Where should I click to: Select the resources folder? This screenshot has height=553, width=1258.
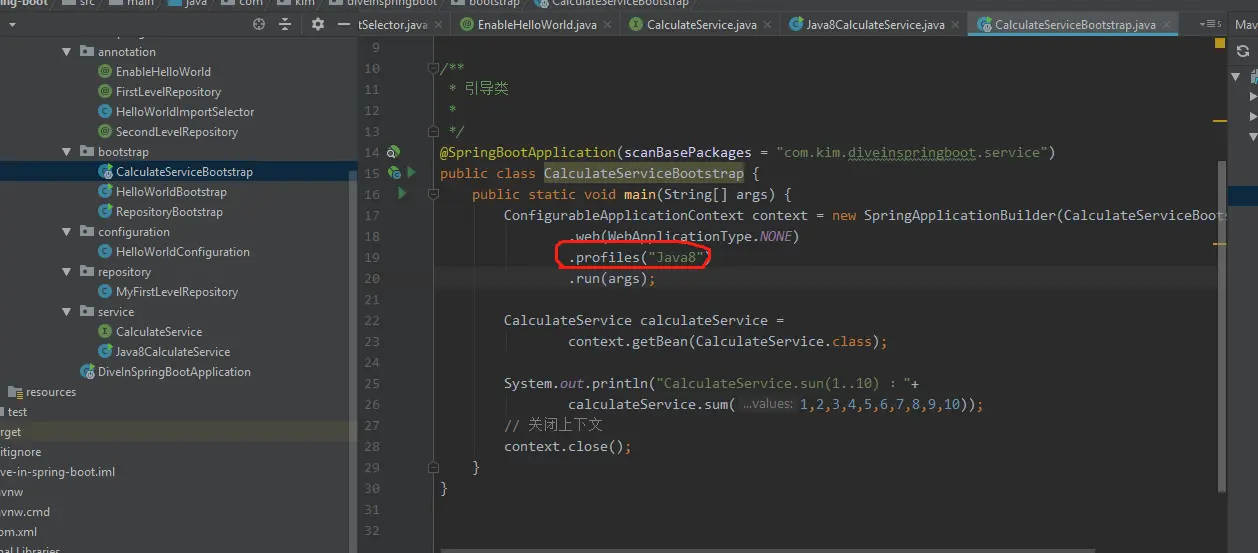point(51,392)
